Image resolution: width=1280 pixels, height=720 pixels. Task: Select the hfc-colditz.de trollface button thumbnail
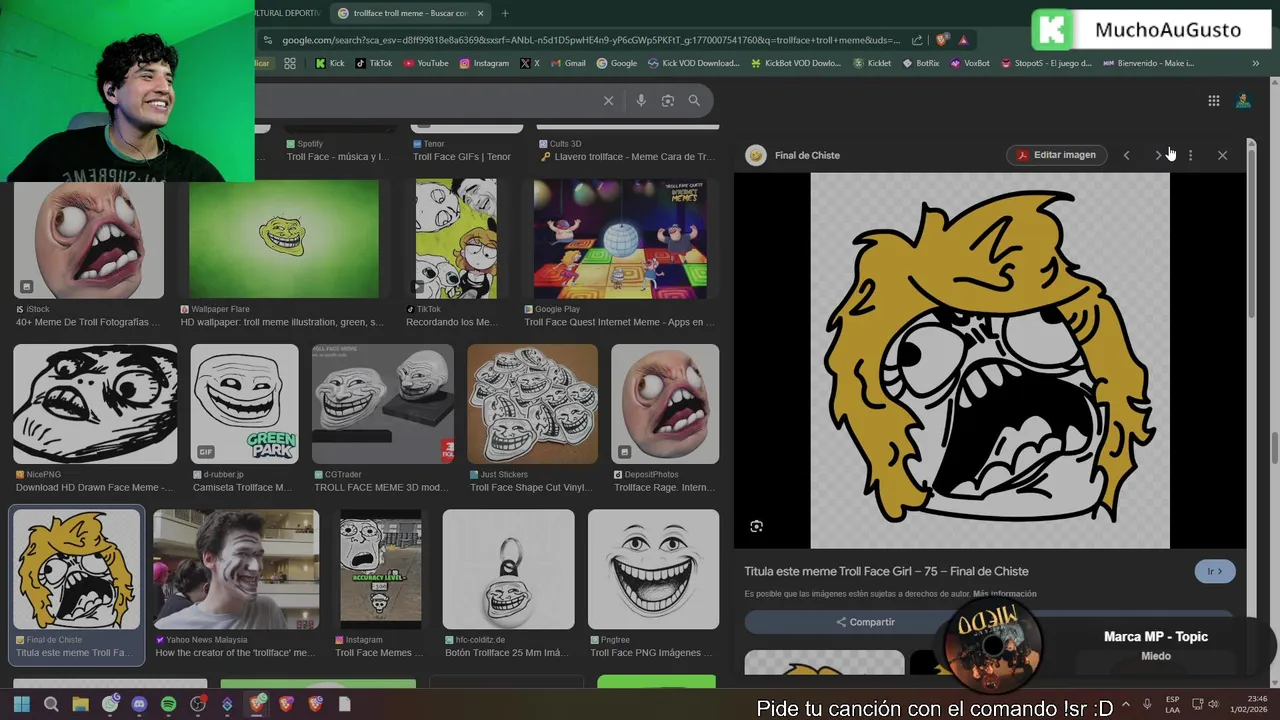(x=508, y=569)
